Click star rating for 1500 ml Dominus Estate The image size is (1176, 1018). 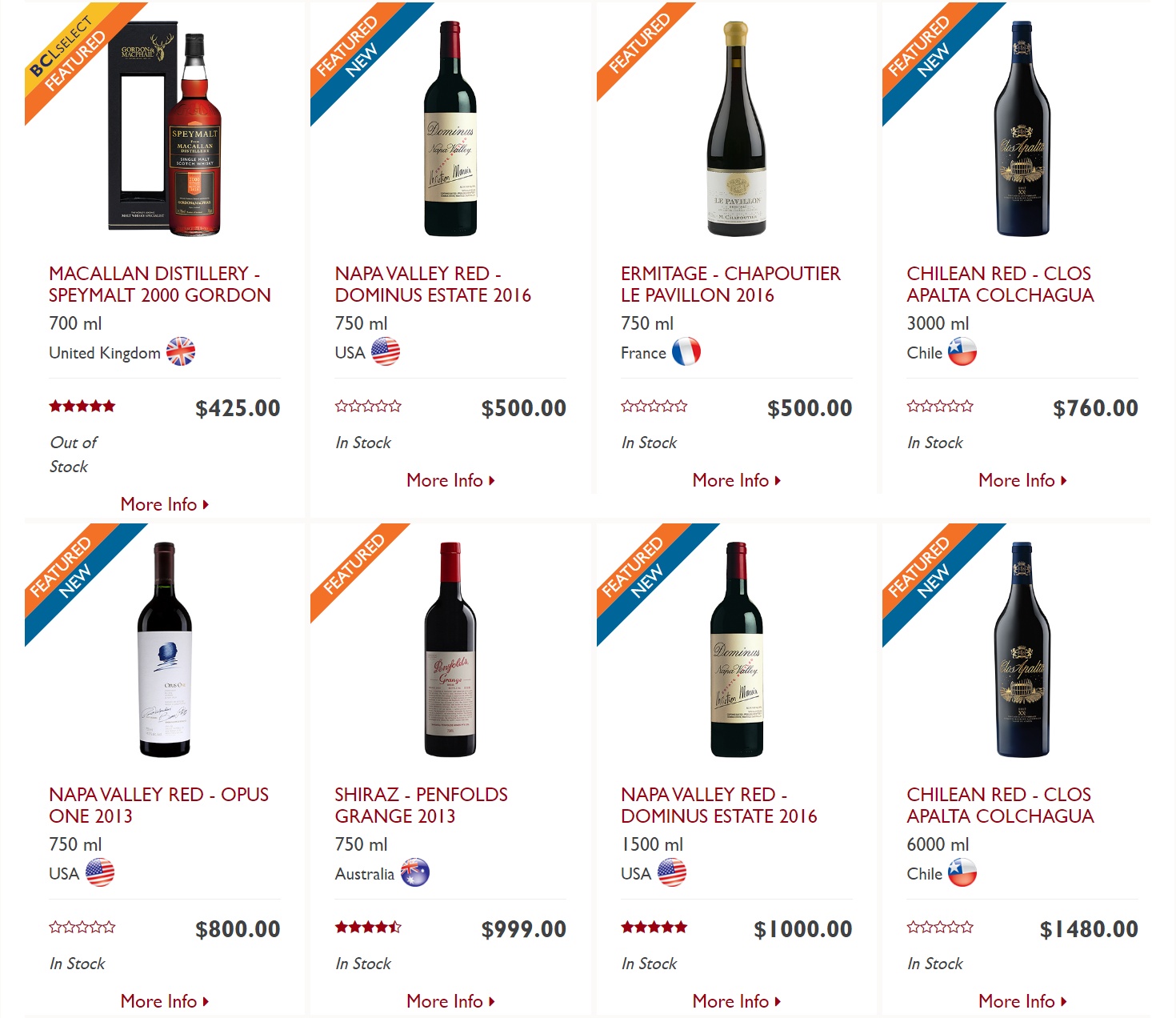pos(654,928)
